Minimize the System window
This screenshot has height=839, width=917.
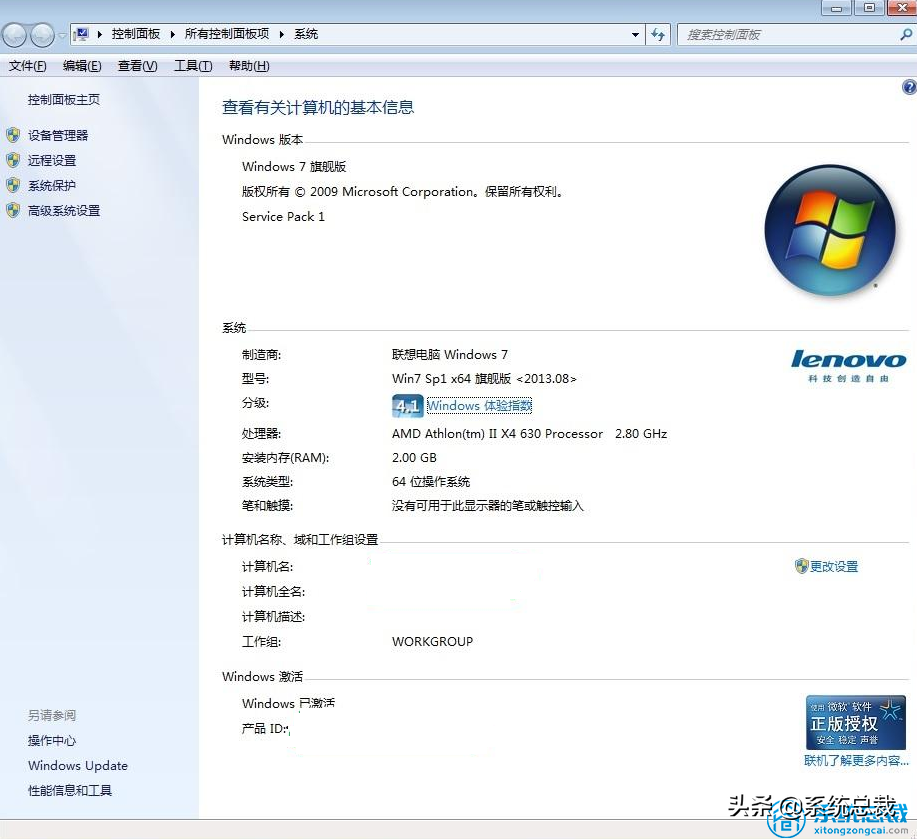(836, 8)
